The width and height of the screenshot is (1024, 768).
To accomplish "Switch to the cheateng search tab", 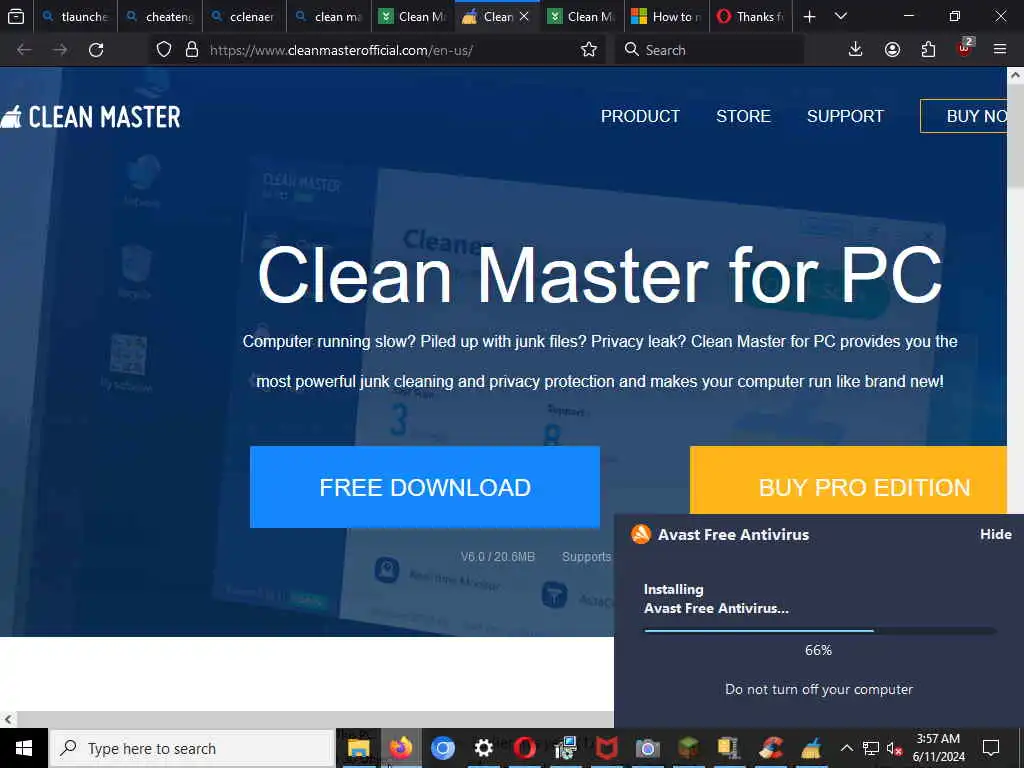I will [160, 16].
